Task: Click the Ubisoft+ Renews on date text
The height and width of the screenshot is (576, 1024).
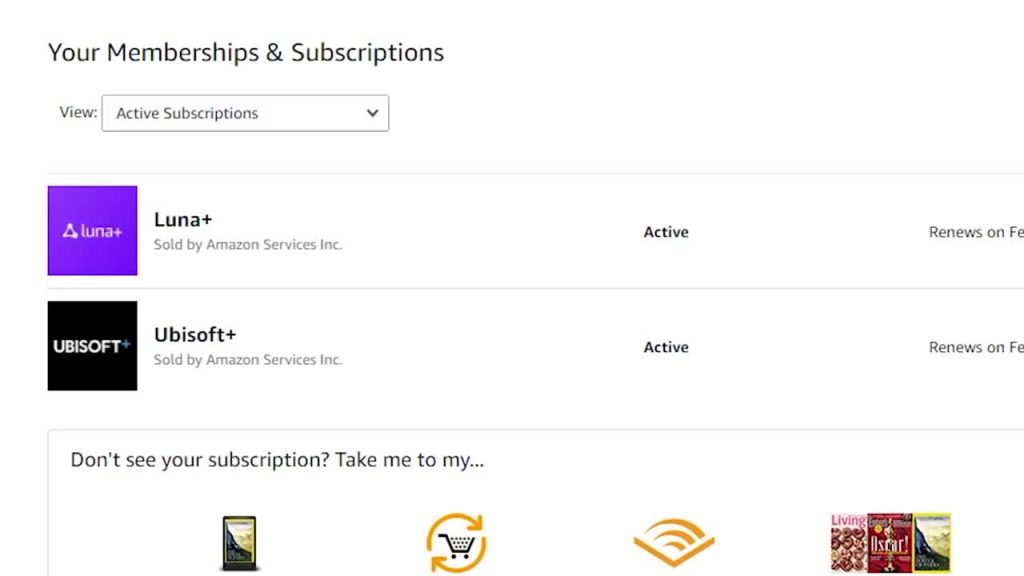Action: click(x=976, y=347)
